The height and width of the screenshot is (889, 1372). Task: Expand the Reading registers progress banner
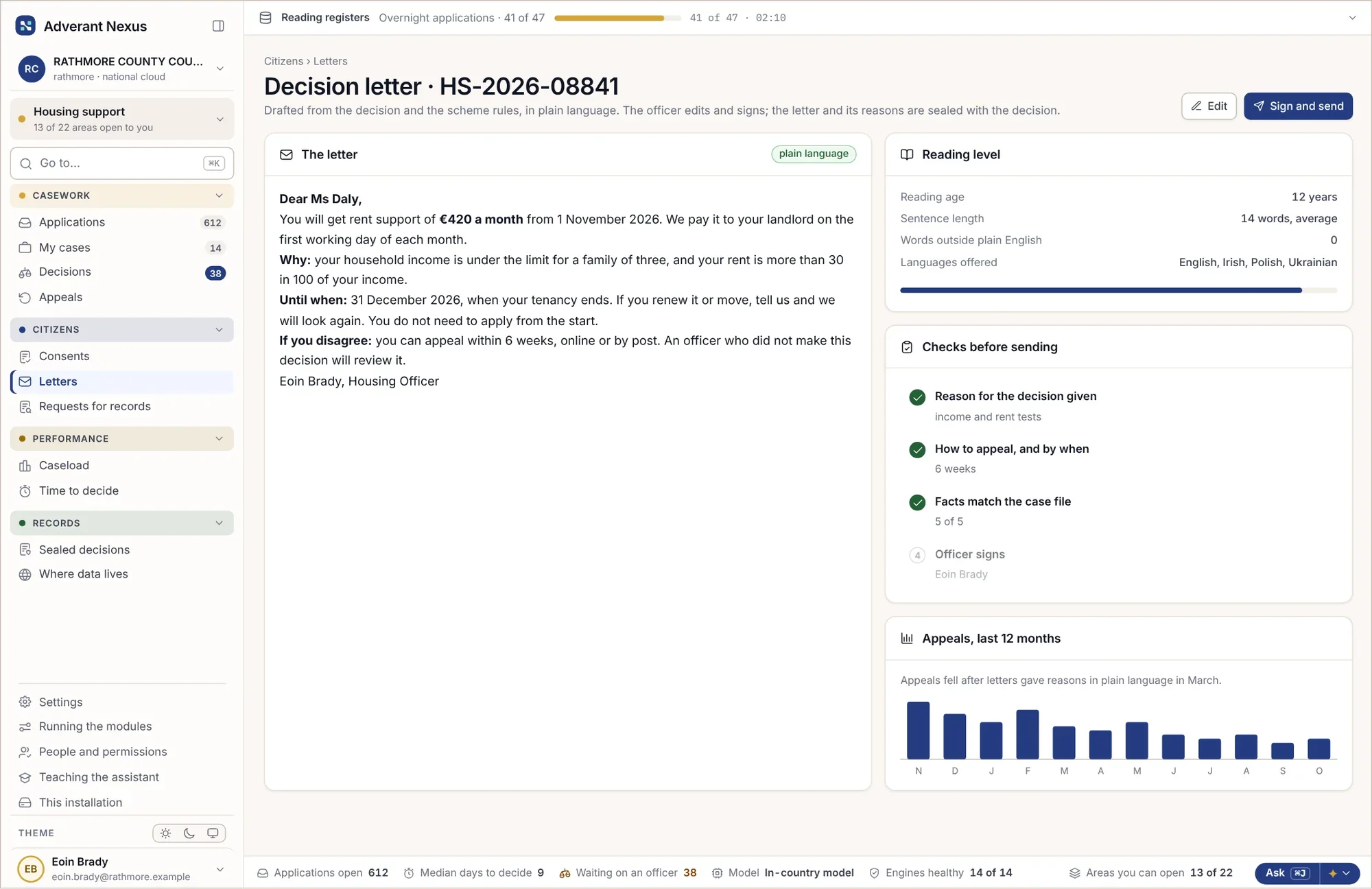pos(1352,18)
